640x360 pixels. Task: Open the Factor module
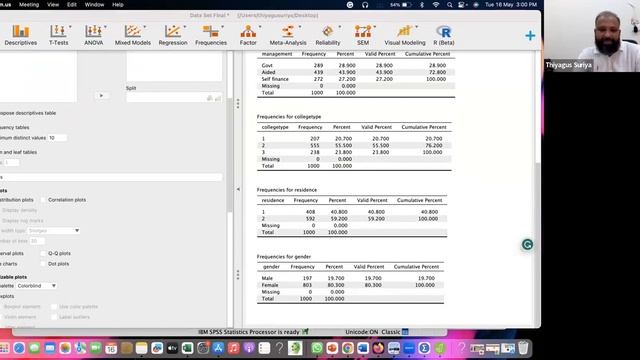pos(248,35)
